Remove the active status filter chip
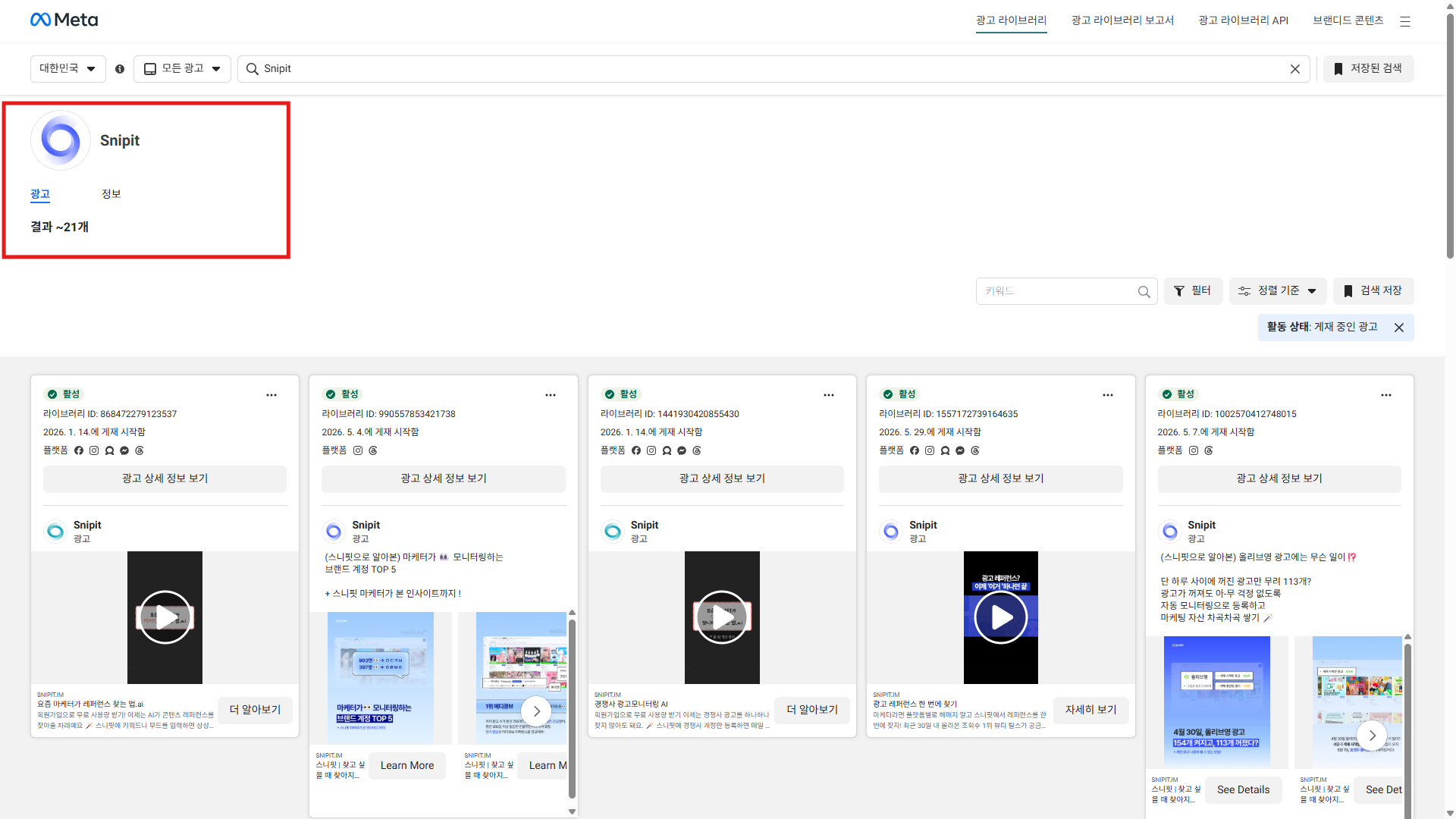 pyautogui.click(x=1399, y=328)
